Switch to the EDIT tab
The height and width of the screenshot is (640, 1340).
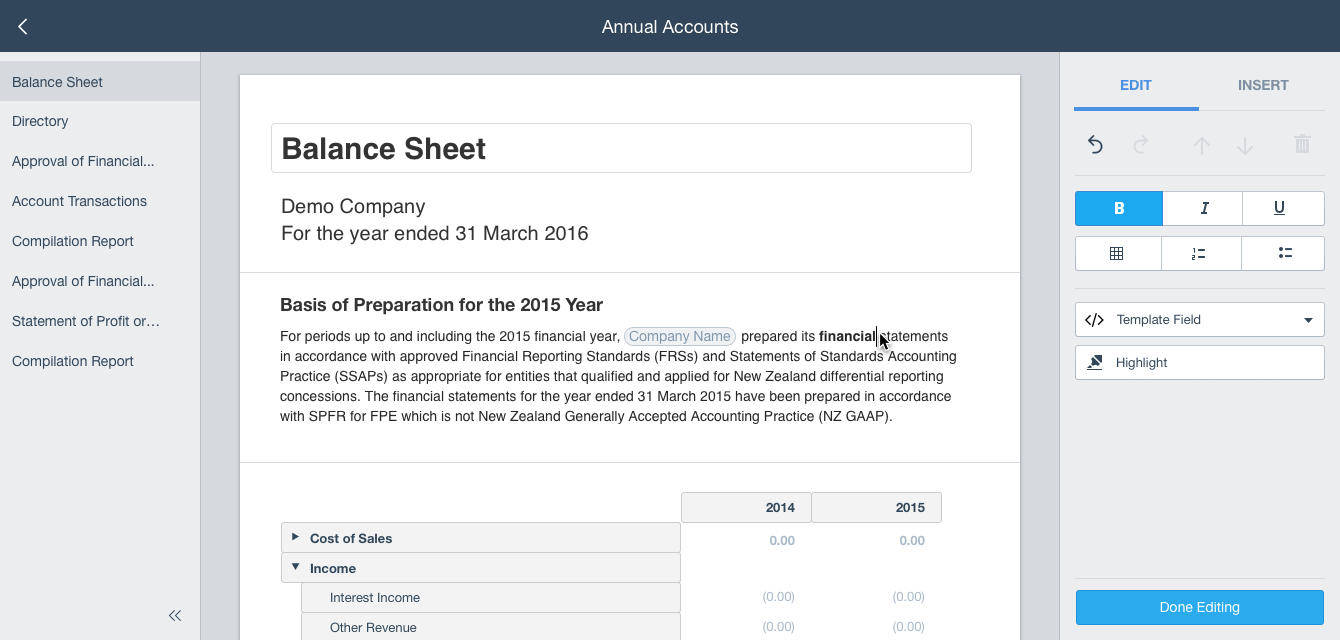[1136, 85]
